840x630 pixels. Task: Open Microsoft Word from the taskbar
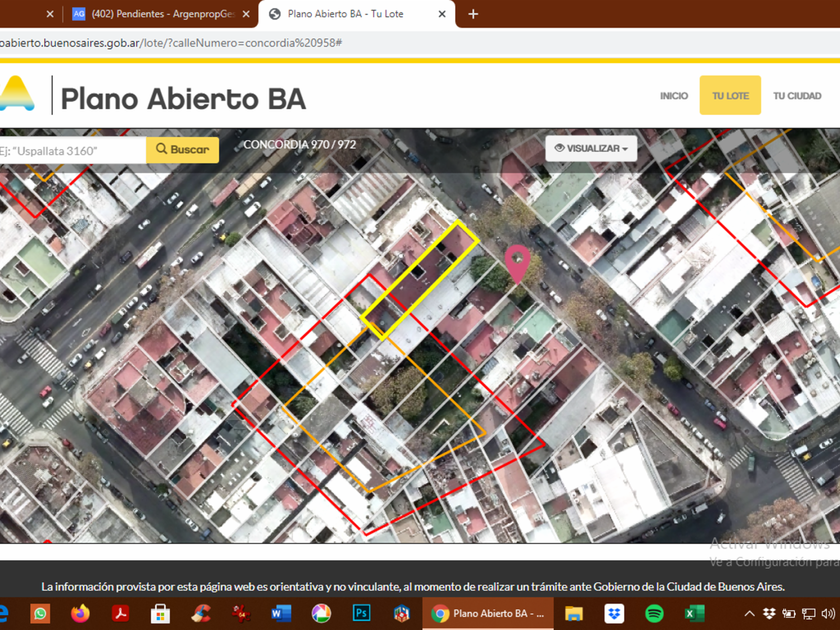(x=281, y=613)
